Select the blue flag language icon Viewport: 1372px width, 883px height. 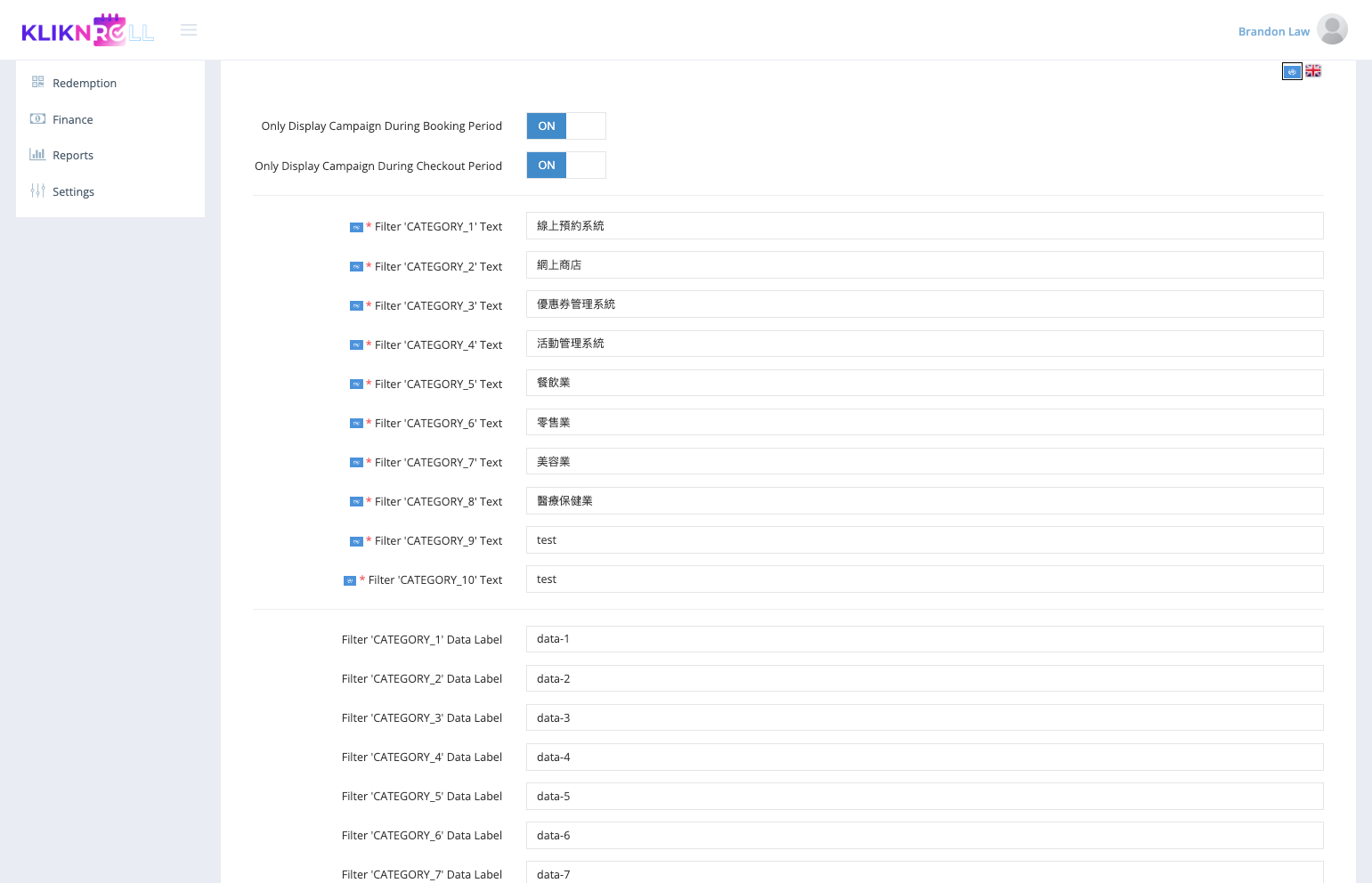click(x=1292, y=71)
